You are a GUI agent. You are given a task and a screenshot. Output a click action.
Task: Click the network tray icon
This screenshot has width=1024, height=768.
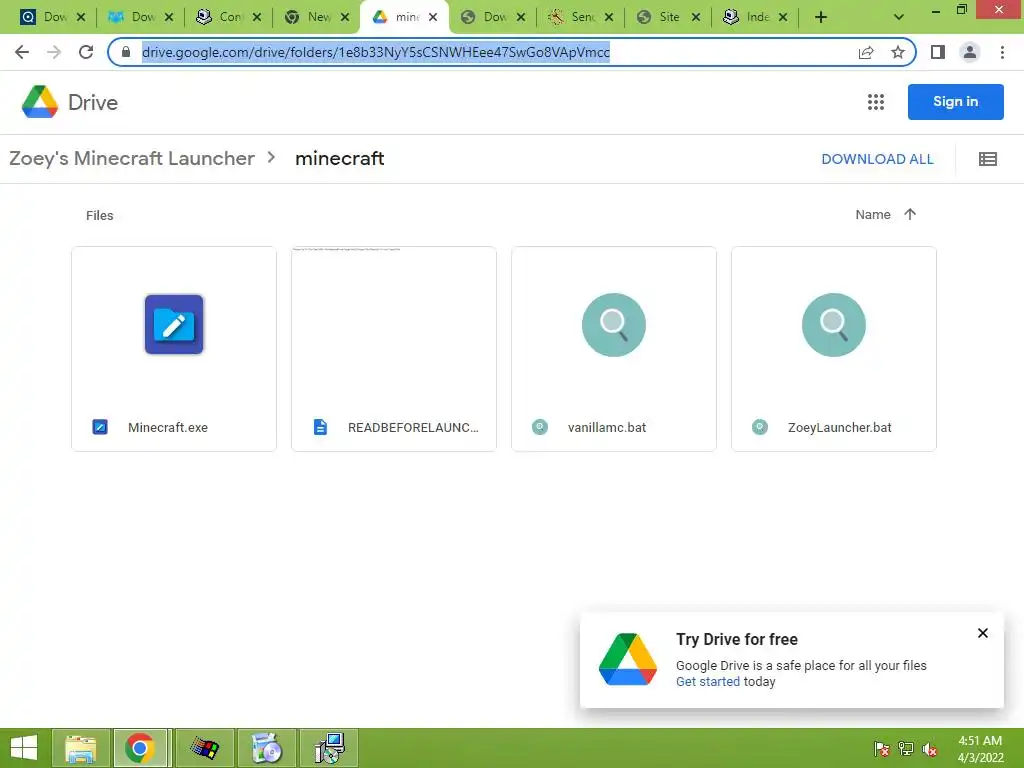(x=906, y=749)
